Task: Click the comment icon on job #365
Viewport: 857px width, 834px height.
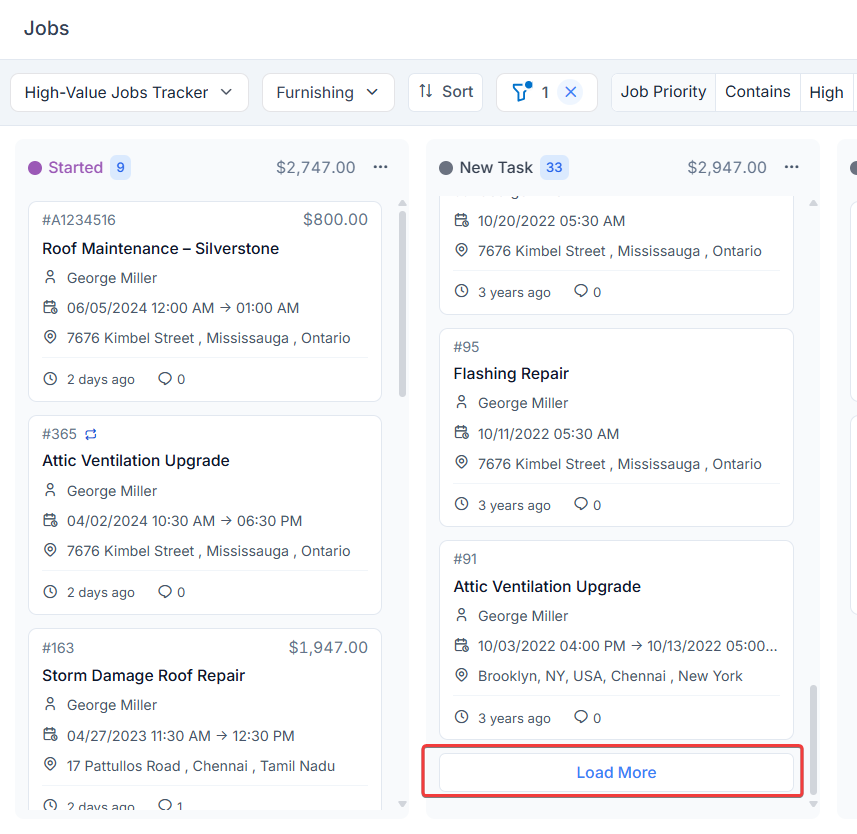Action: coord(165,592)
